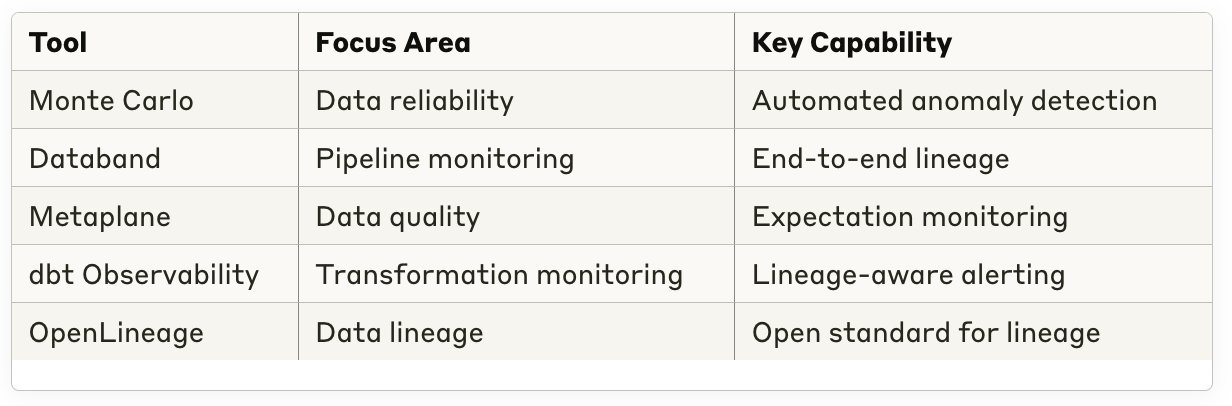Click the Key Capability column header
The image size is (1232, 406).
(851, 43)
